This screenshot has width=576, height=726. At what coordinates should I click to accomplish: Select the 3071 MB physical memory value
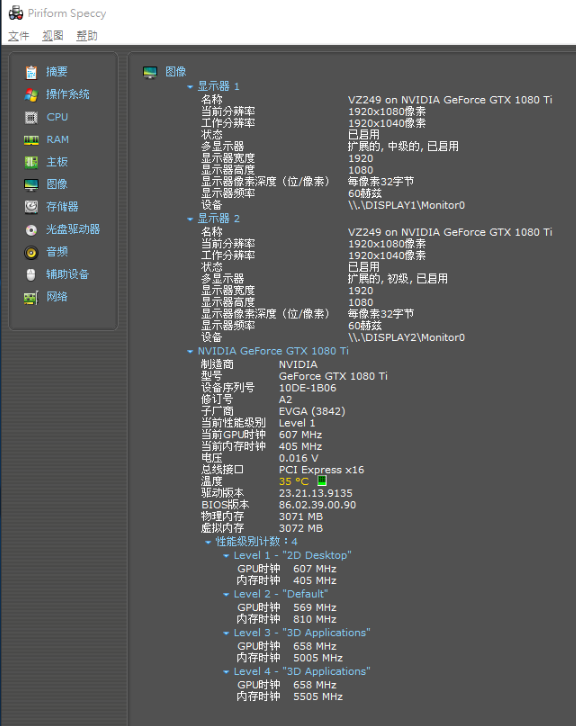[301, 516]
